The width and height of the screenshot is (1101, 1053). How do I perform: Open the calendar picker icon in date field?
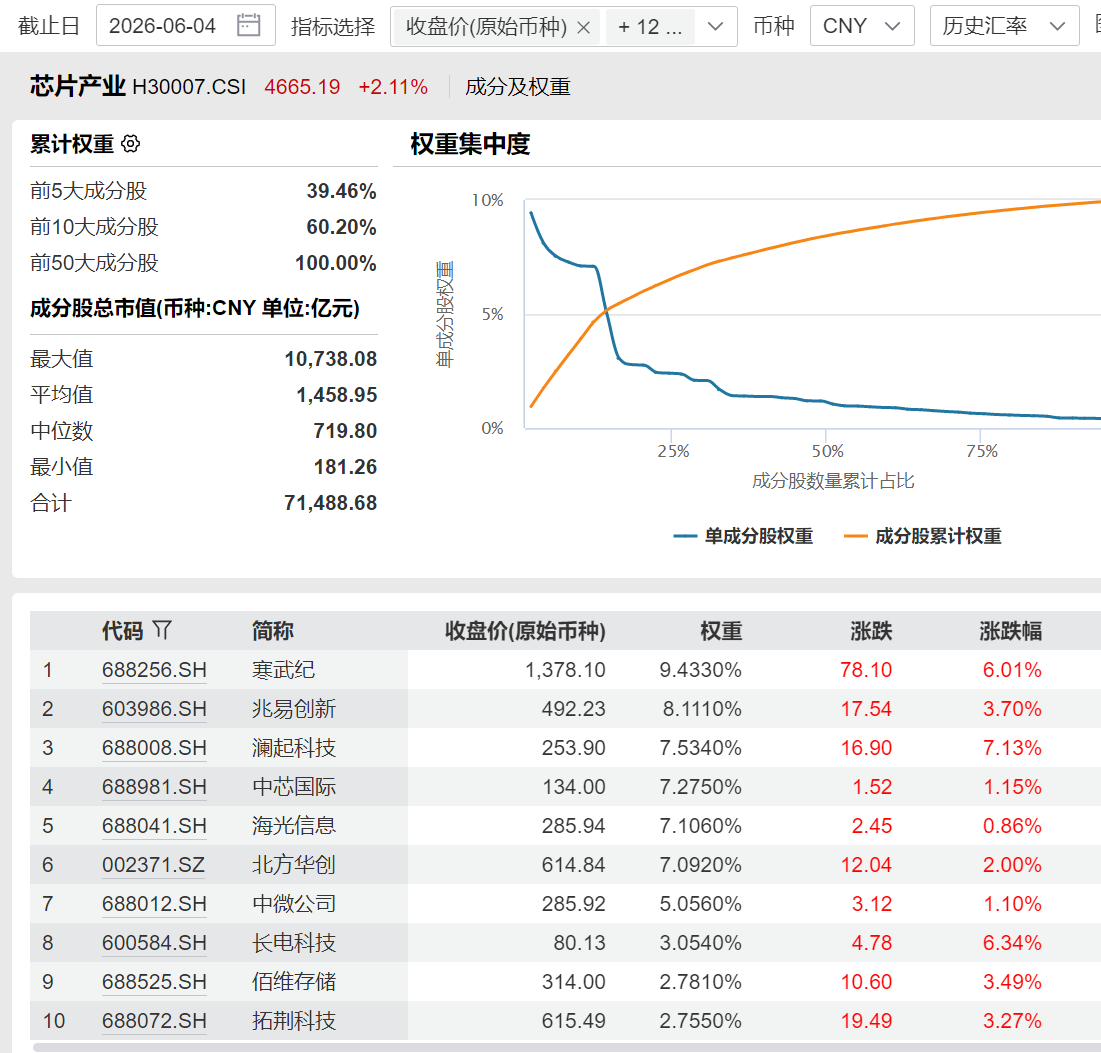[249, 25]
